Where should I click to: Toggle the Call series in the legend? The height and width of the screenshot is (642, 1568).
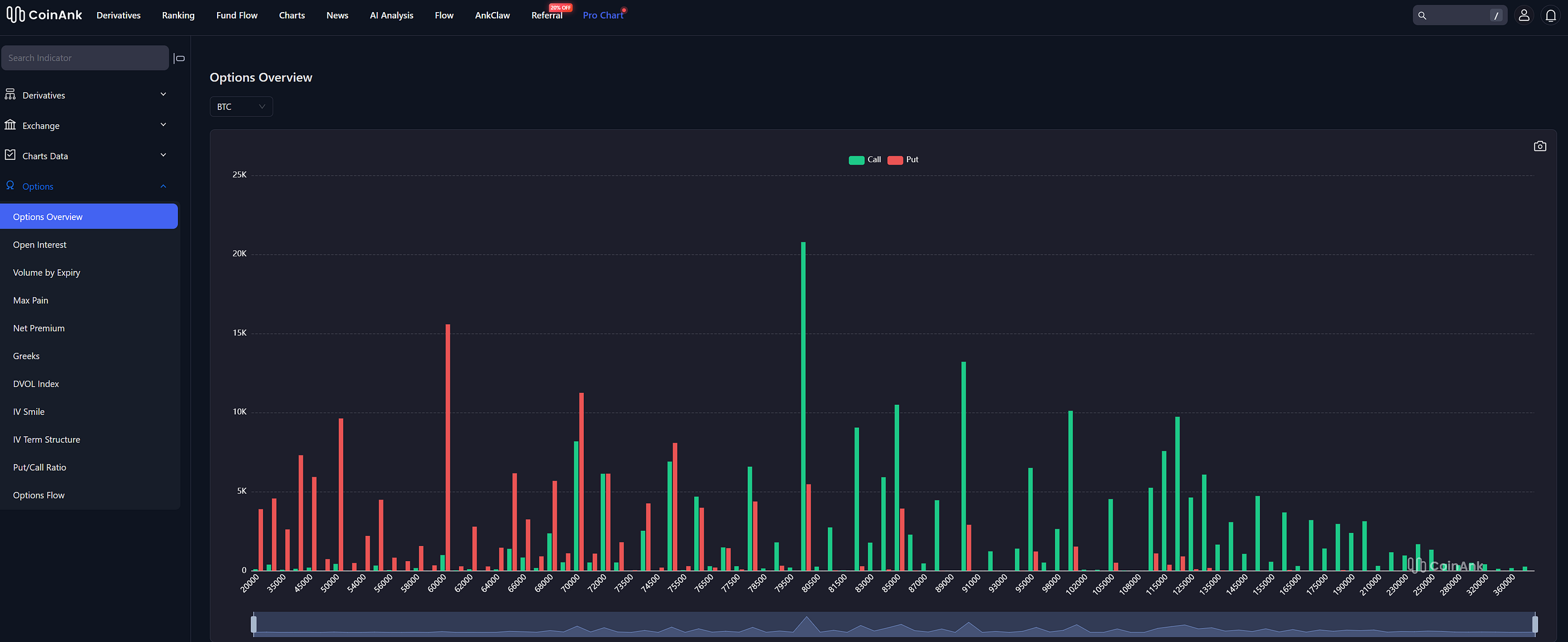[x=864, y=159]
